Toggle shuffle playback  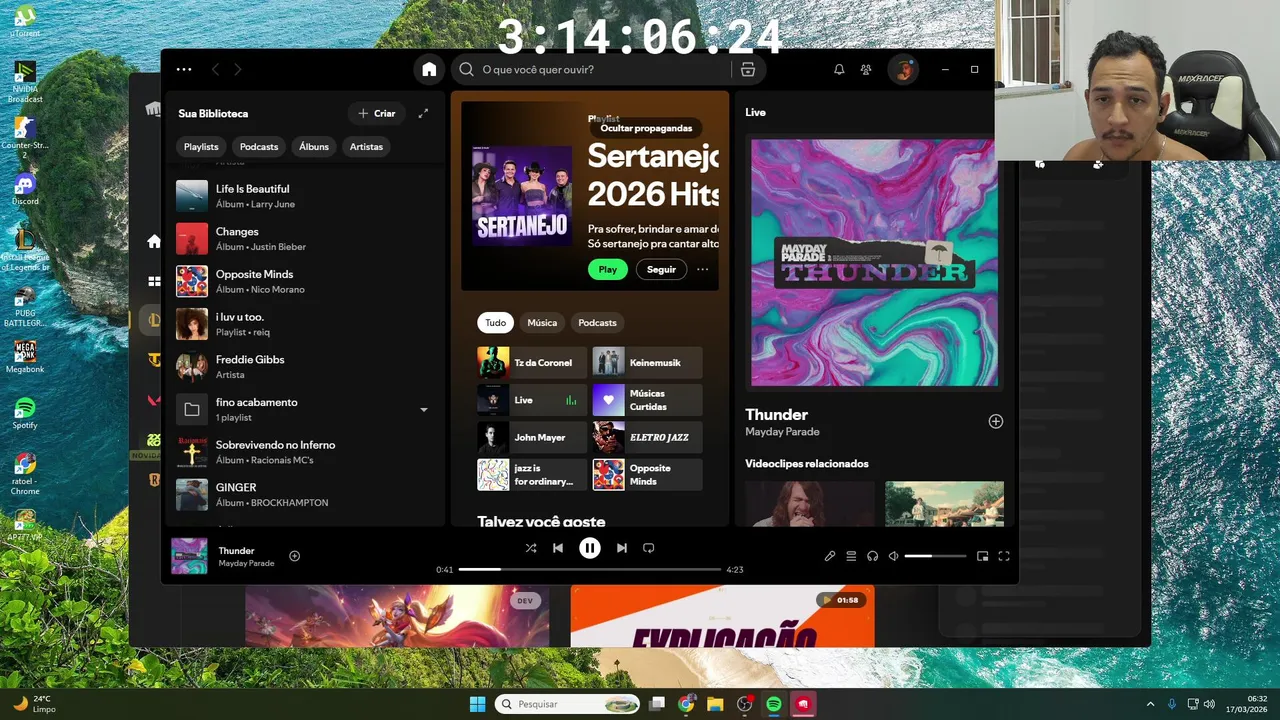coord(531,548)
